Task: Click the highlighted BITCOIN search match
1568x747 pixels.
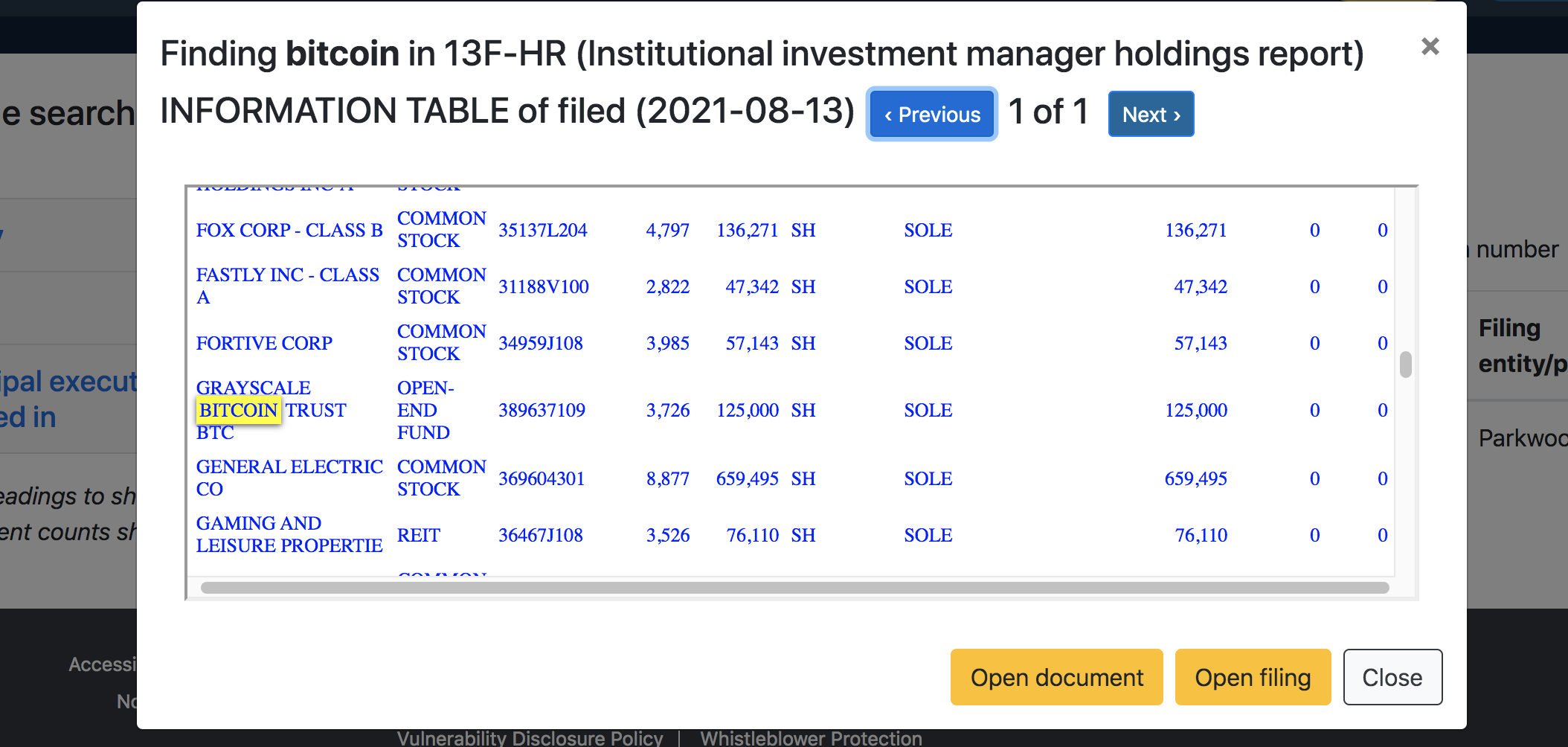Action: [x=239, y=410]
